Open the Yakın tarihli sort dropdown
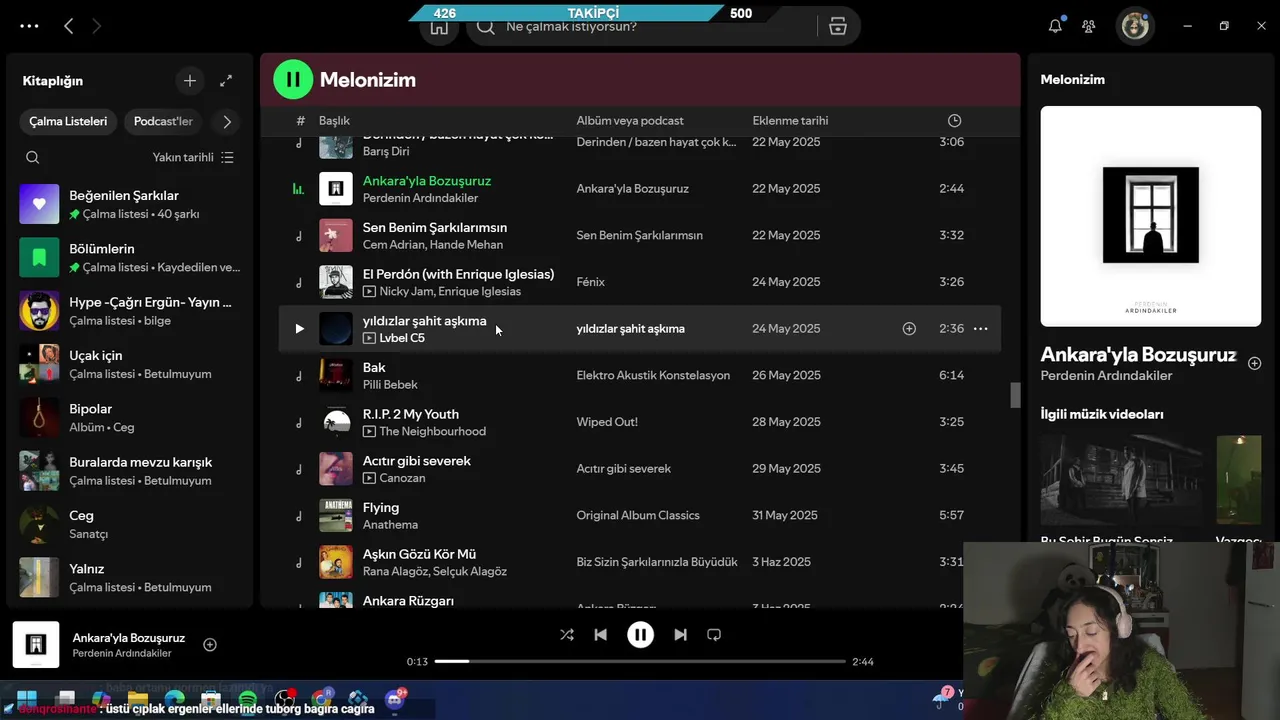This screenshot has width=1280, height=720. coord(193,157)
